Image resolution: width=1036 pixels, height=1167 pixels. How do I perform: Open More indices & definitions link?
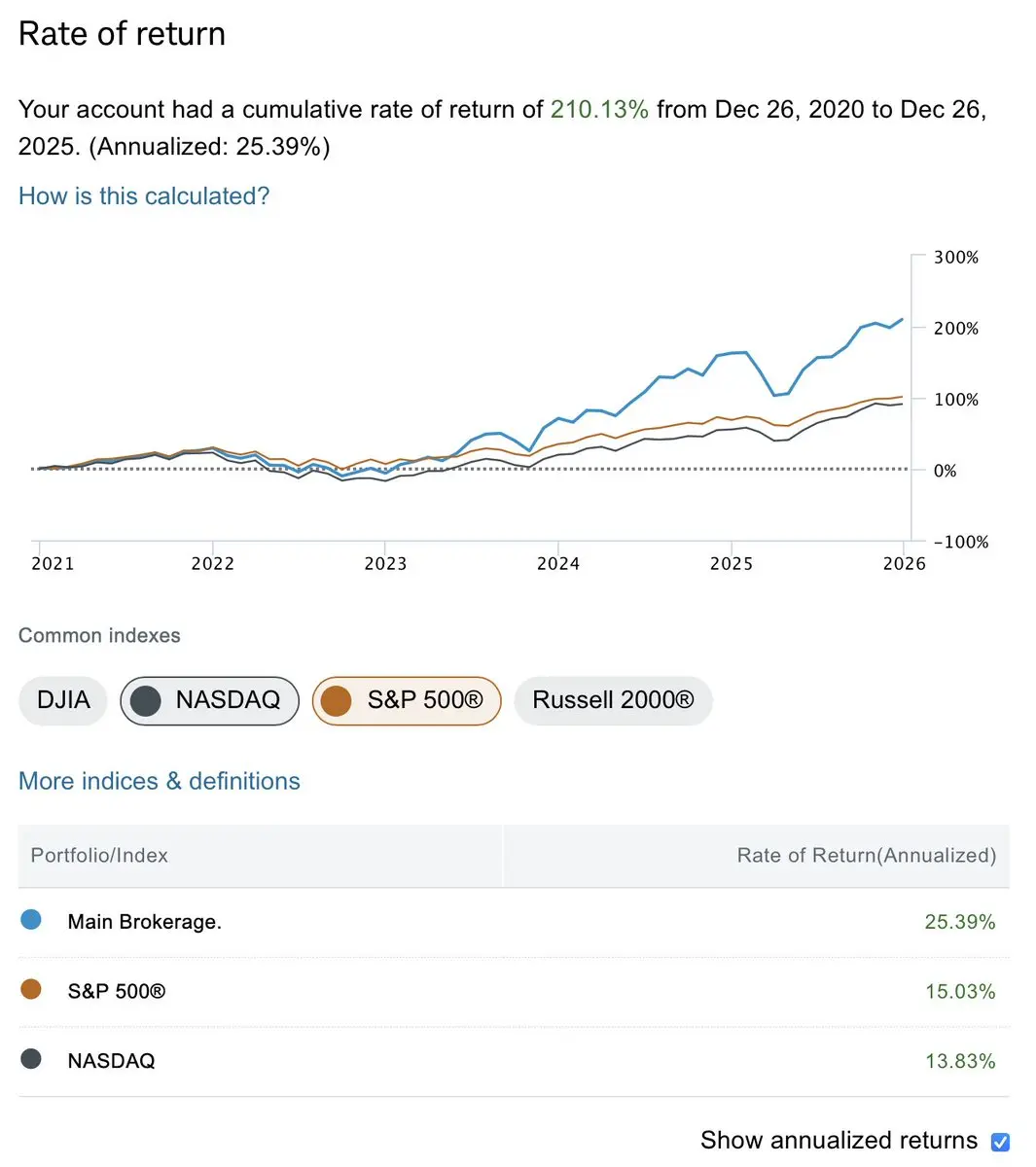click(x=160, y=781)
